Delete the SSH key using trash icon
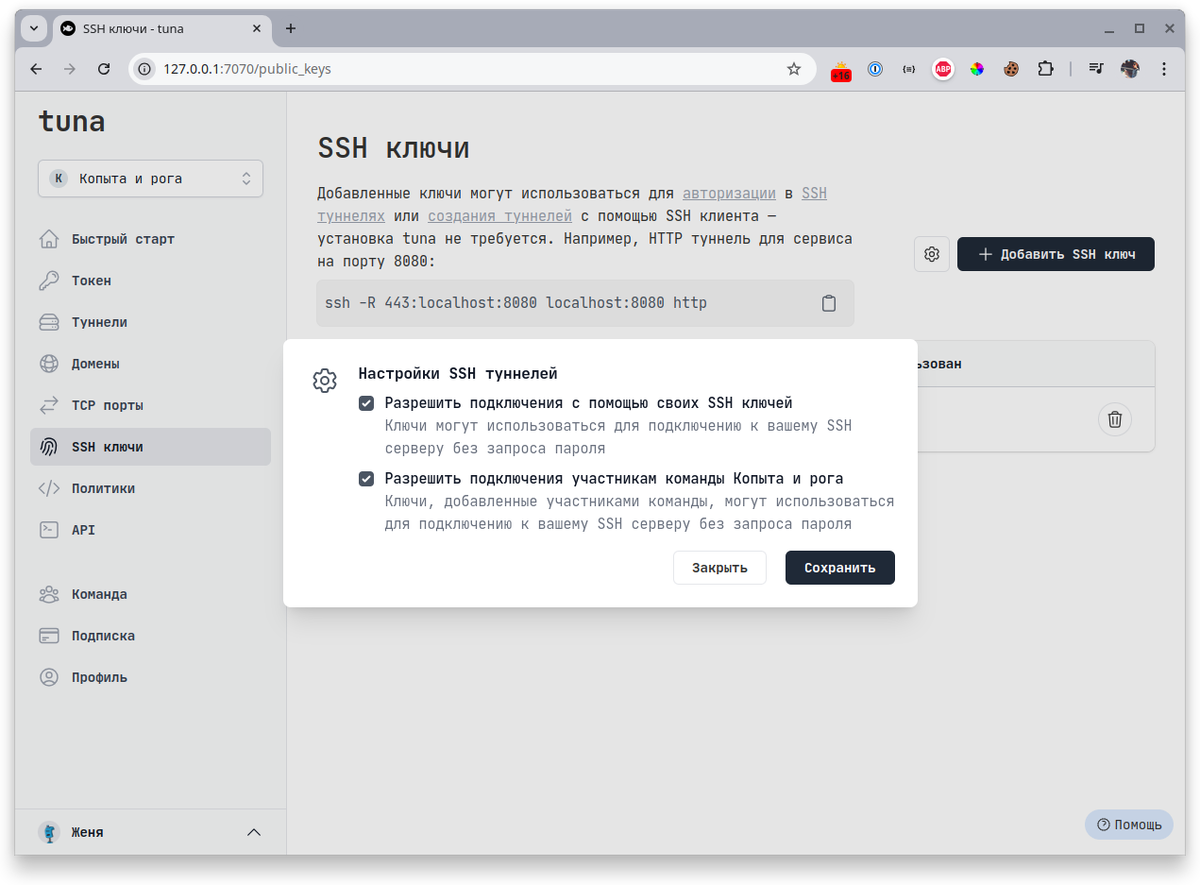The image size is (1200, 885). [x=1115, y=420]
